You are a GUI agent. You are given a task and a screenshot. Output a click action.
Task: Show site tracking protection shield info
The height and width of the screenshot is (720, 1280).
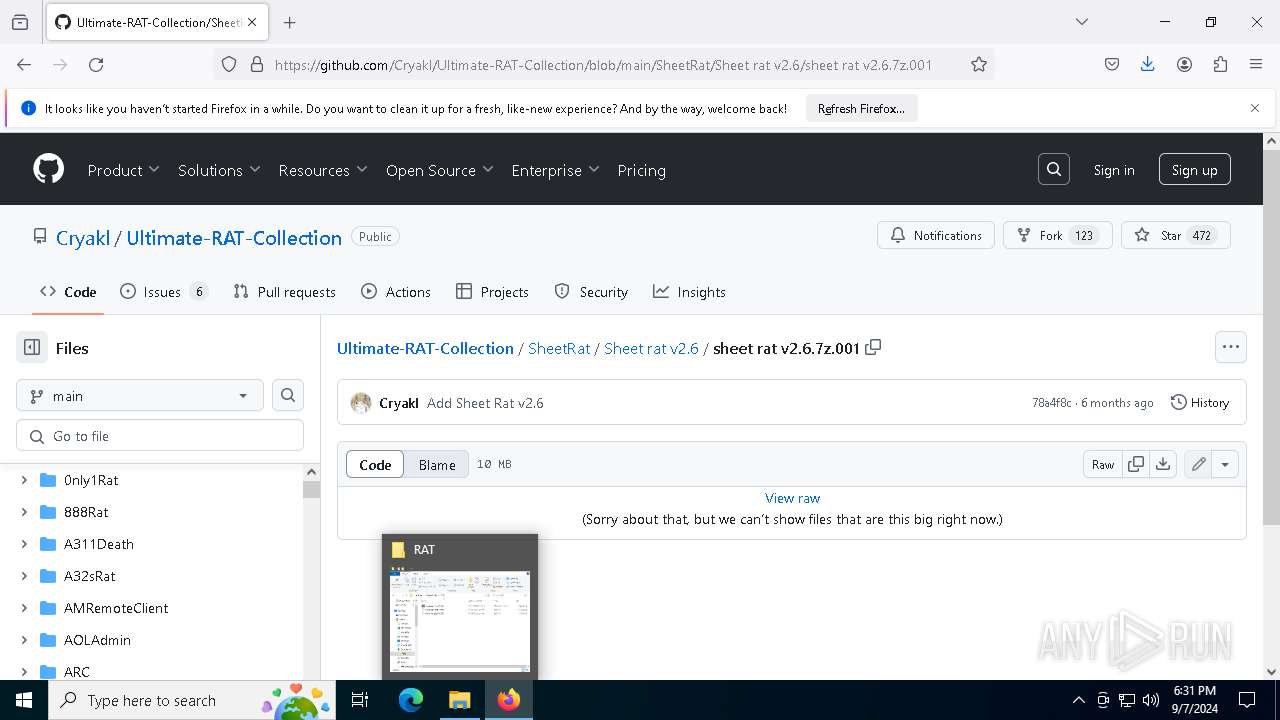point(229,64)
